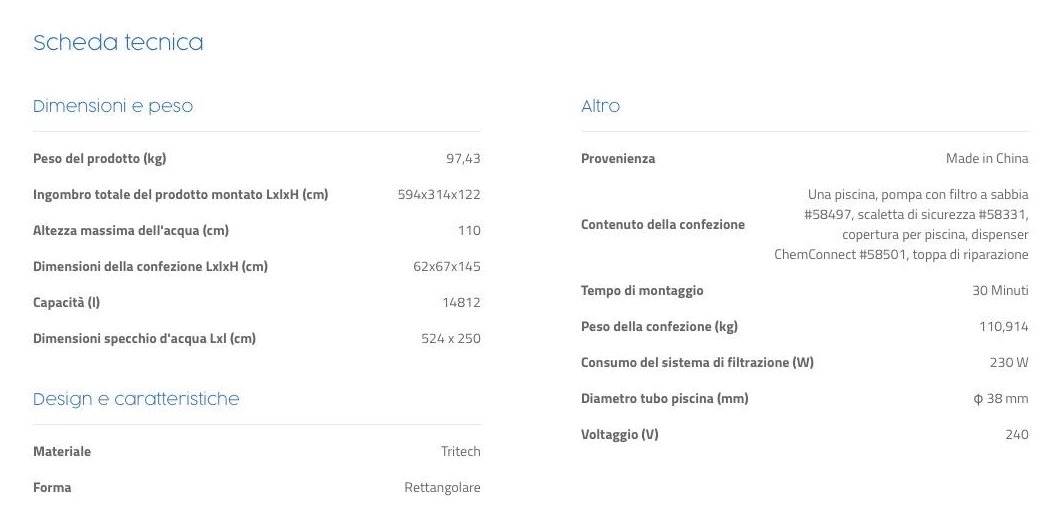Viewport: 1064px width, 528px height.
Task: Click the Contenuto della confezione label
Action: coord(662,225)
